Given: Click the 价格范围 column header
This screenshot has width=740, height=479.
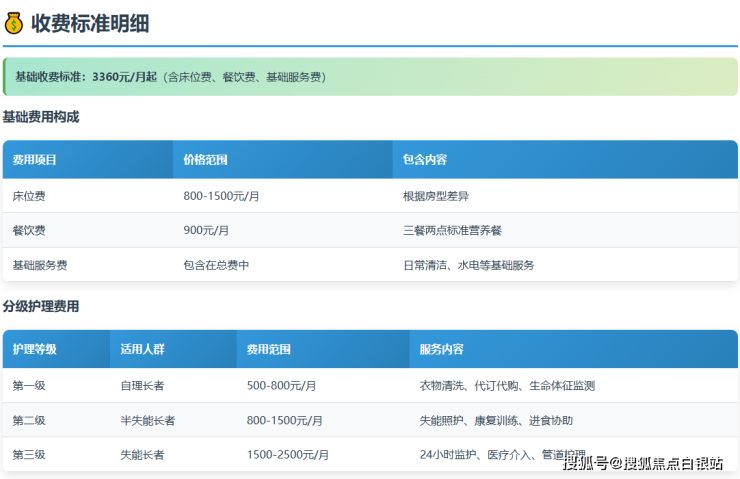Looking at the screenshot, I should [x=206, y=160].
